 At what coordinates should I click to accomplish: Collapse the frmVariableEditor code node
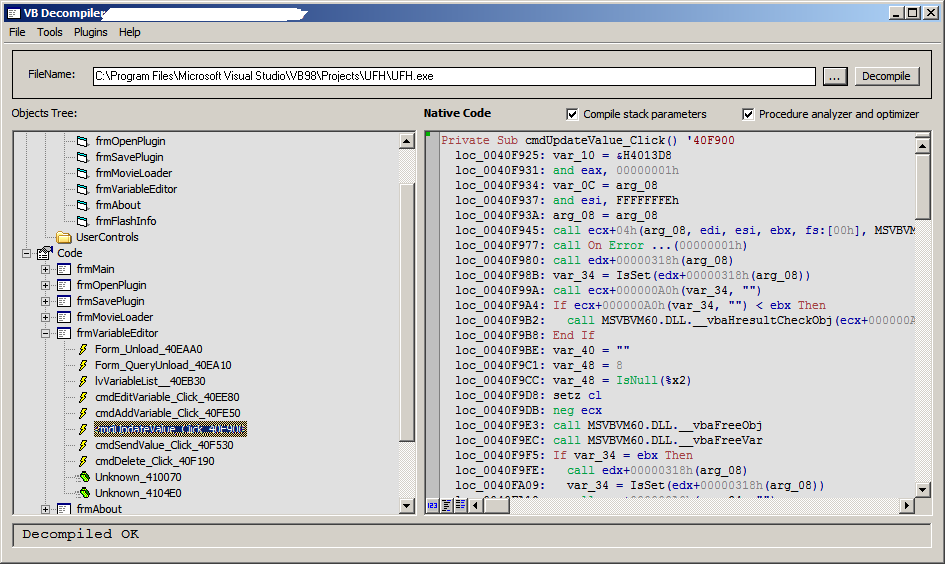click(46, 333)
